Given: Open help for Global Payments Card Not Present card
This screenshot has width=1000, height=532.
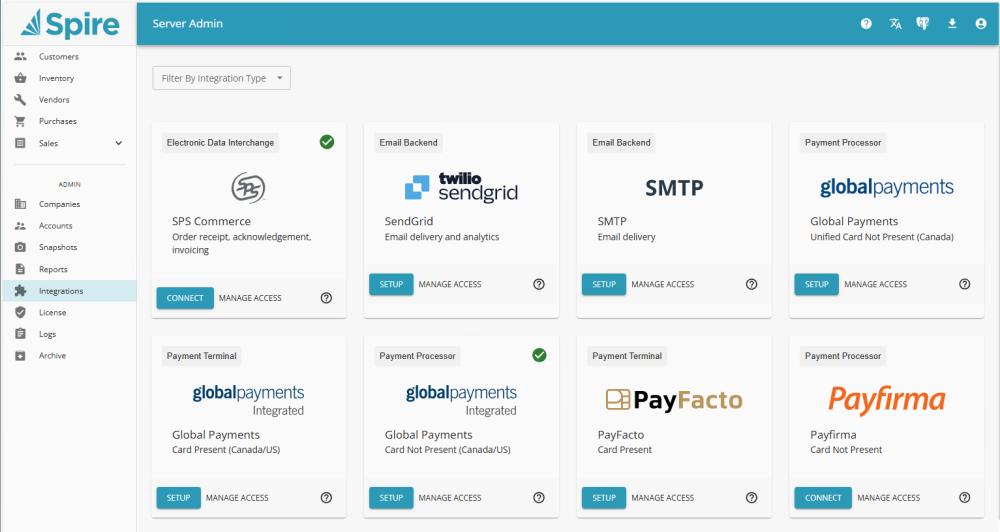Looking at the screenshot, I should pyautogui.click(x=539, y=498).
